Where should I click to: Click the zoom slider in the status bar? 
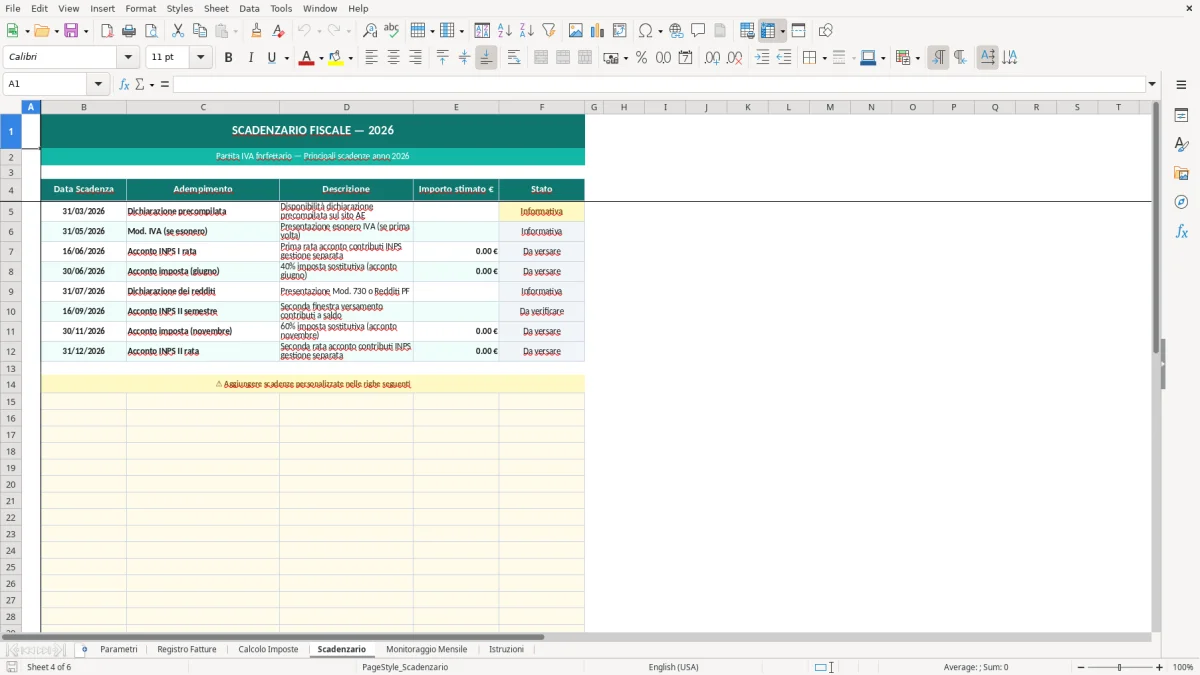coord(1120,667)
